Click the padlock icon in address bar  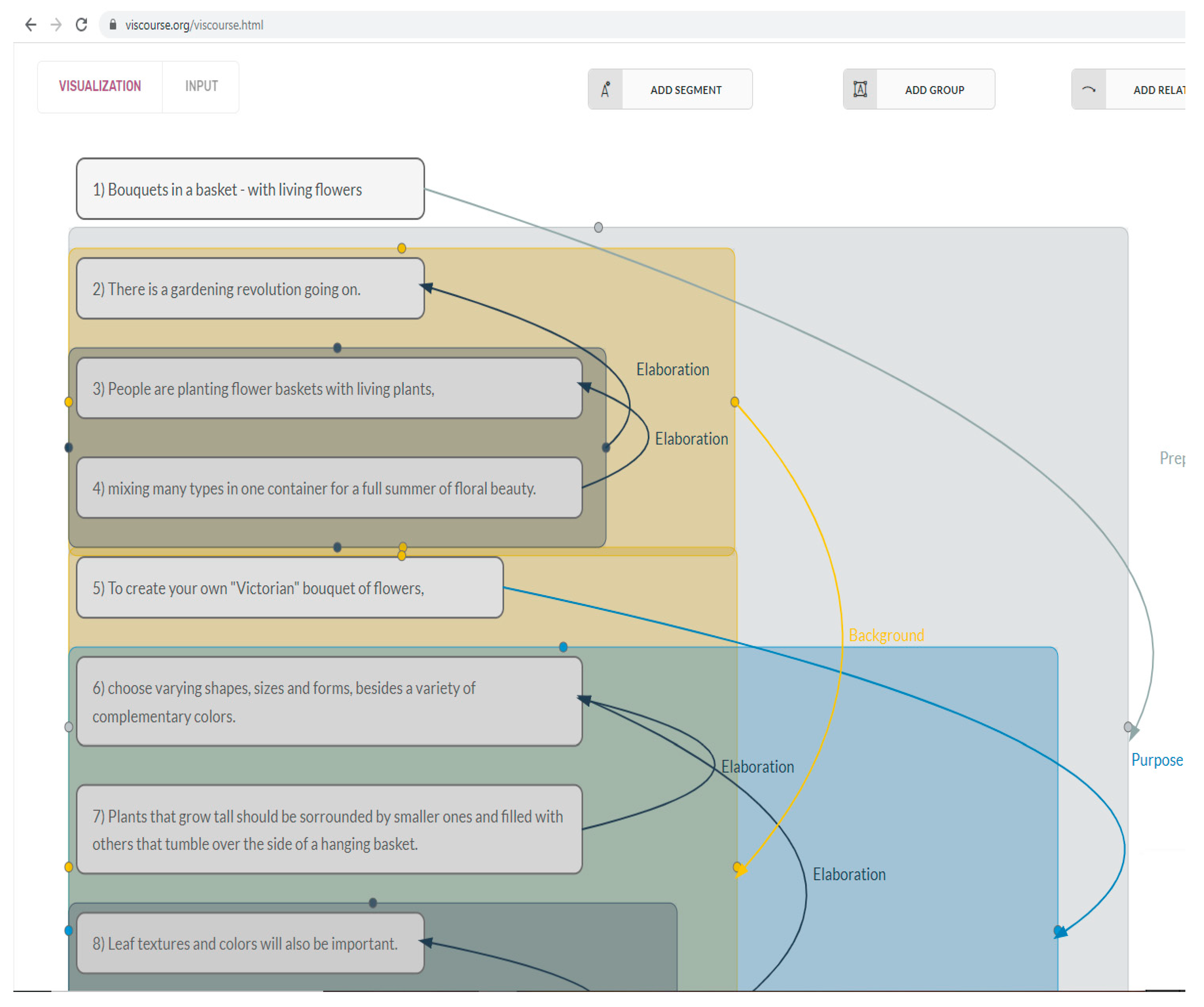tap(113, 25)
